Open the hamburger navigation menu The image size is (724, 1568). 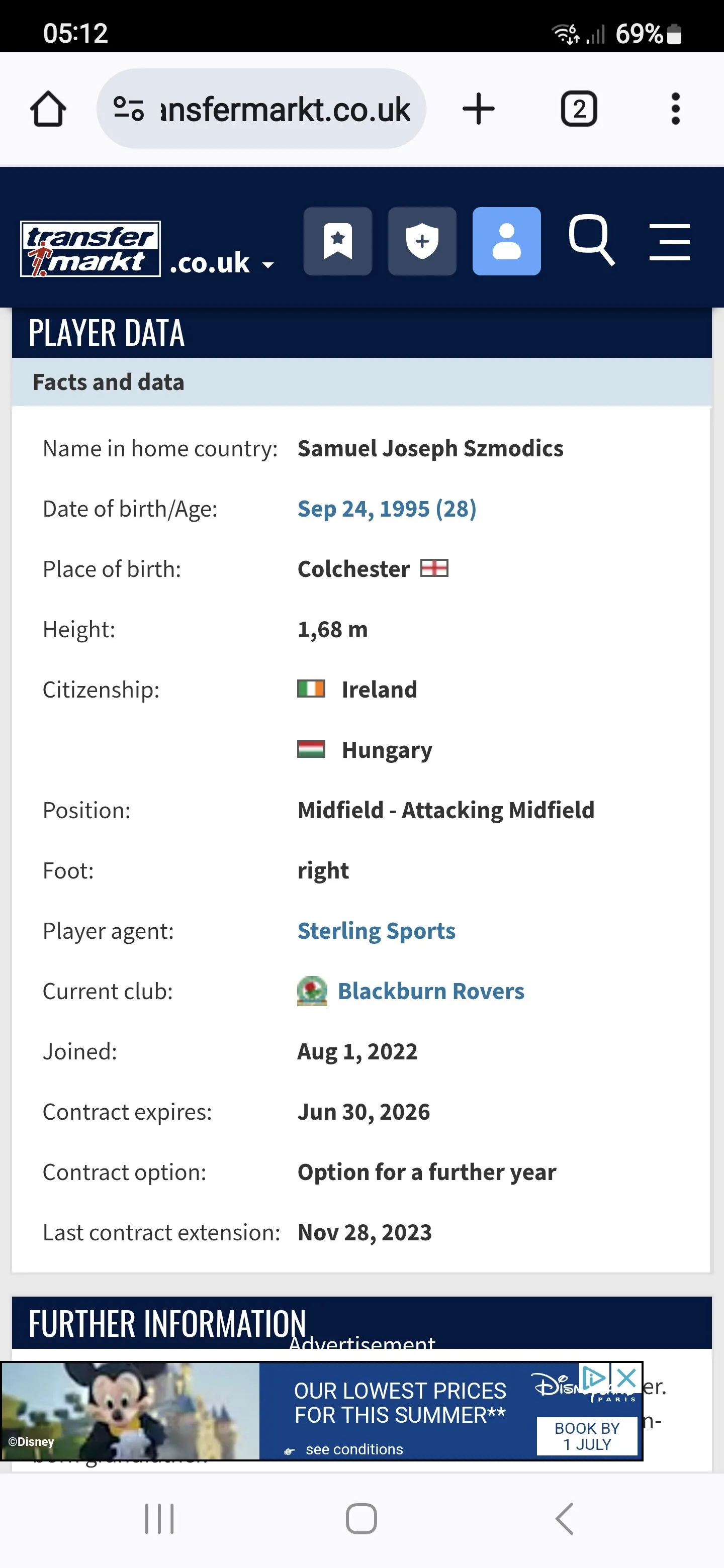coord(669,242)
